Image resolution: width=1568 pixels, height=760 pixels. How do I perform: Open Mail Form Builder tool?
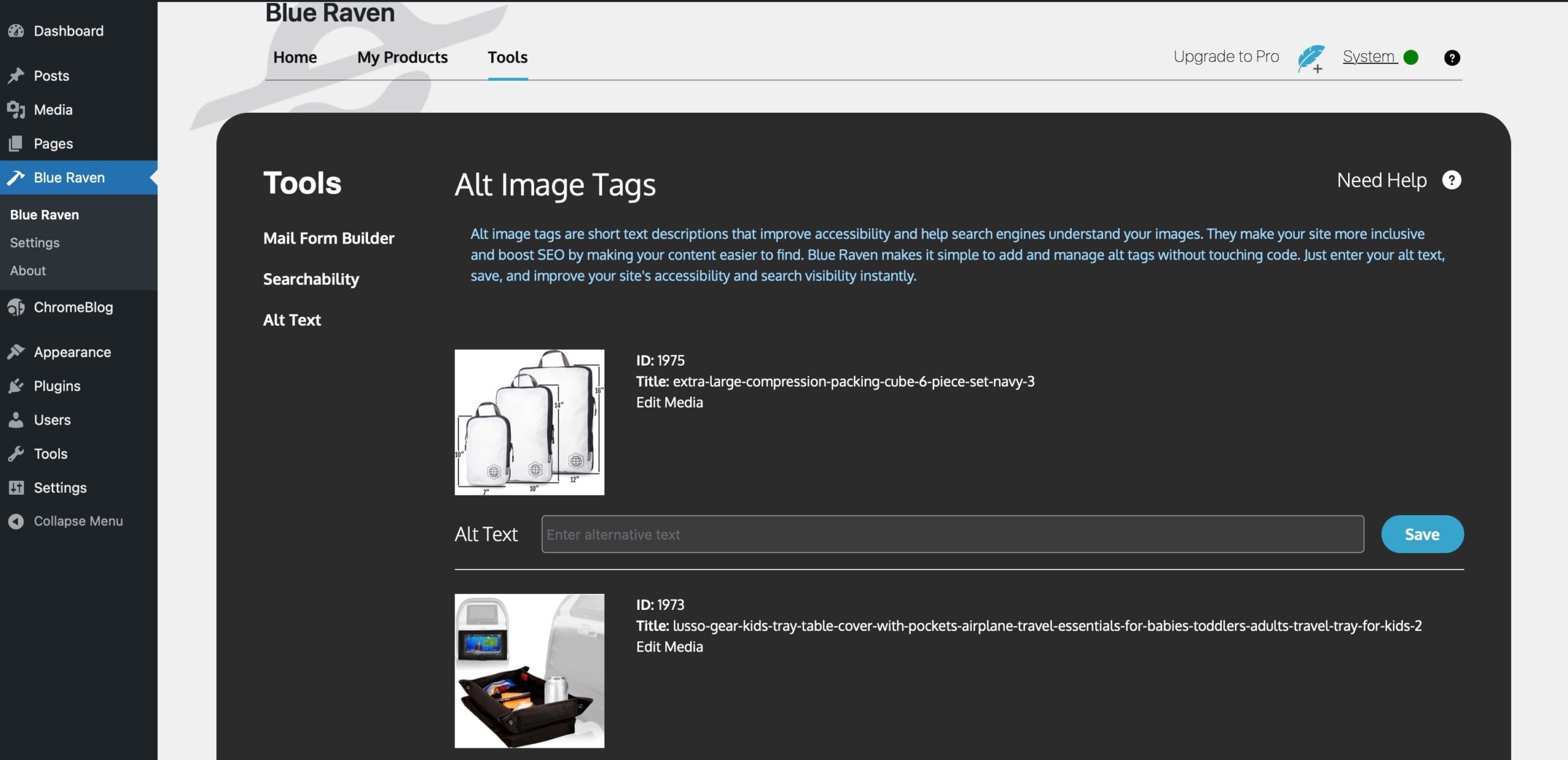click(x=328, y=238)
